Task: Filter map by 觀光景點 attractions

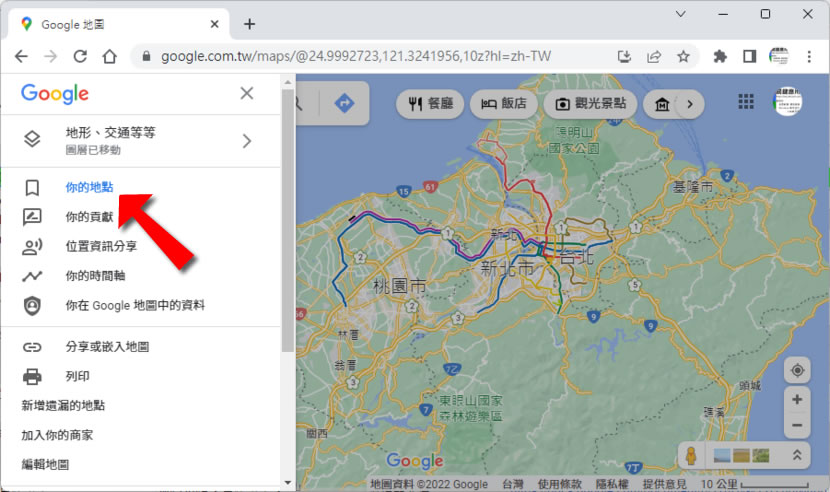Action: tap(590, 104)
